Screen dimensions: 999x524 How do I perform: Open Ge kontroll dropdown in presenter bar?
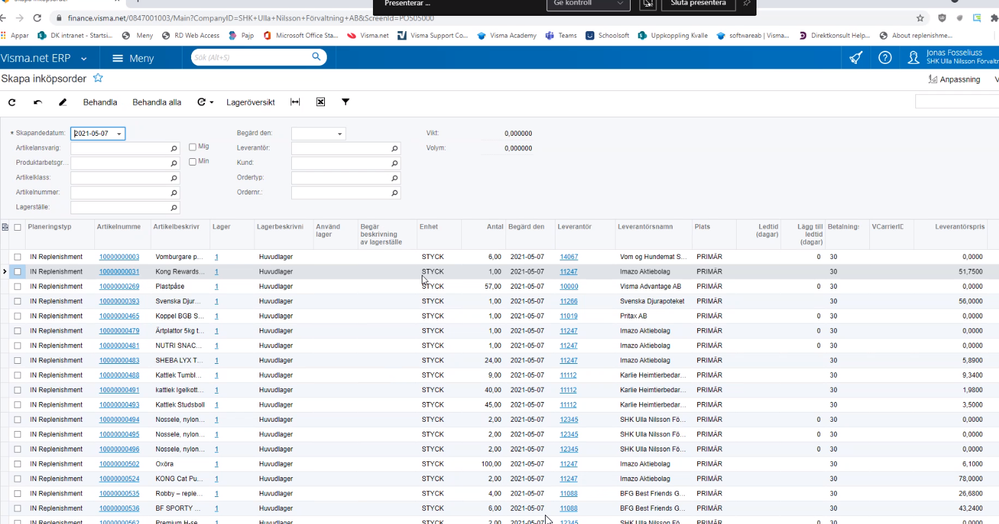click(x=587, y=4)
